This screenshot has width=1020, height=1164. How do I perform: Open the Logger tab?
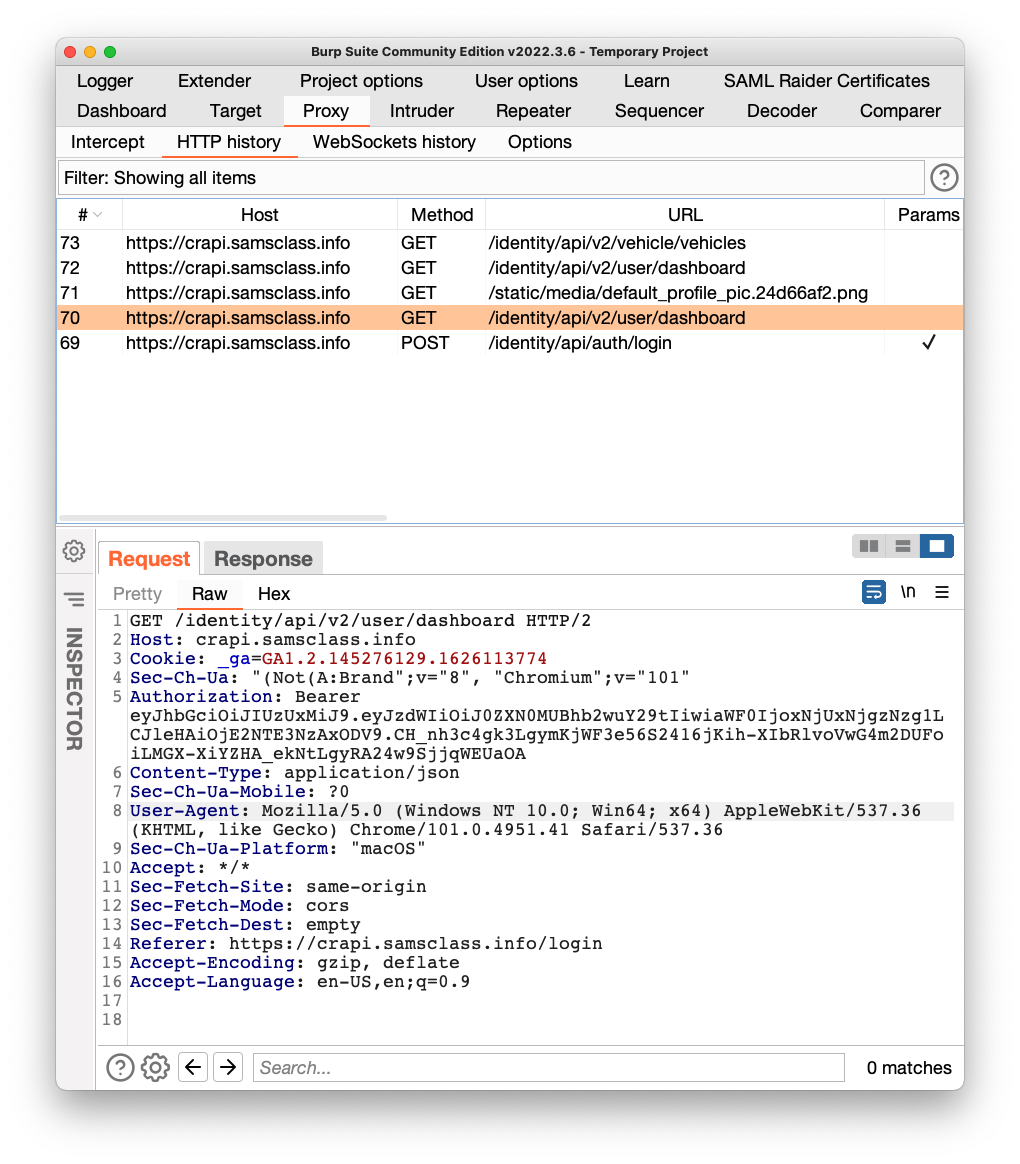pyautogui.click(x=105, y=81)
